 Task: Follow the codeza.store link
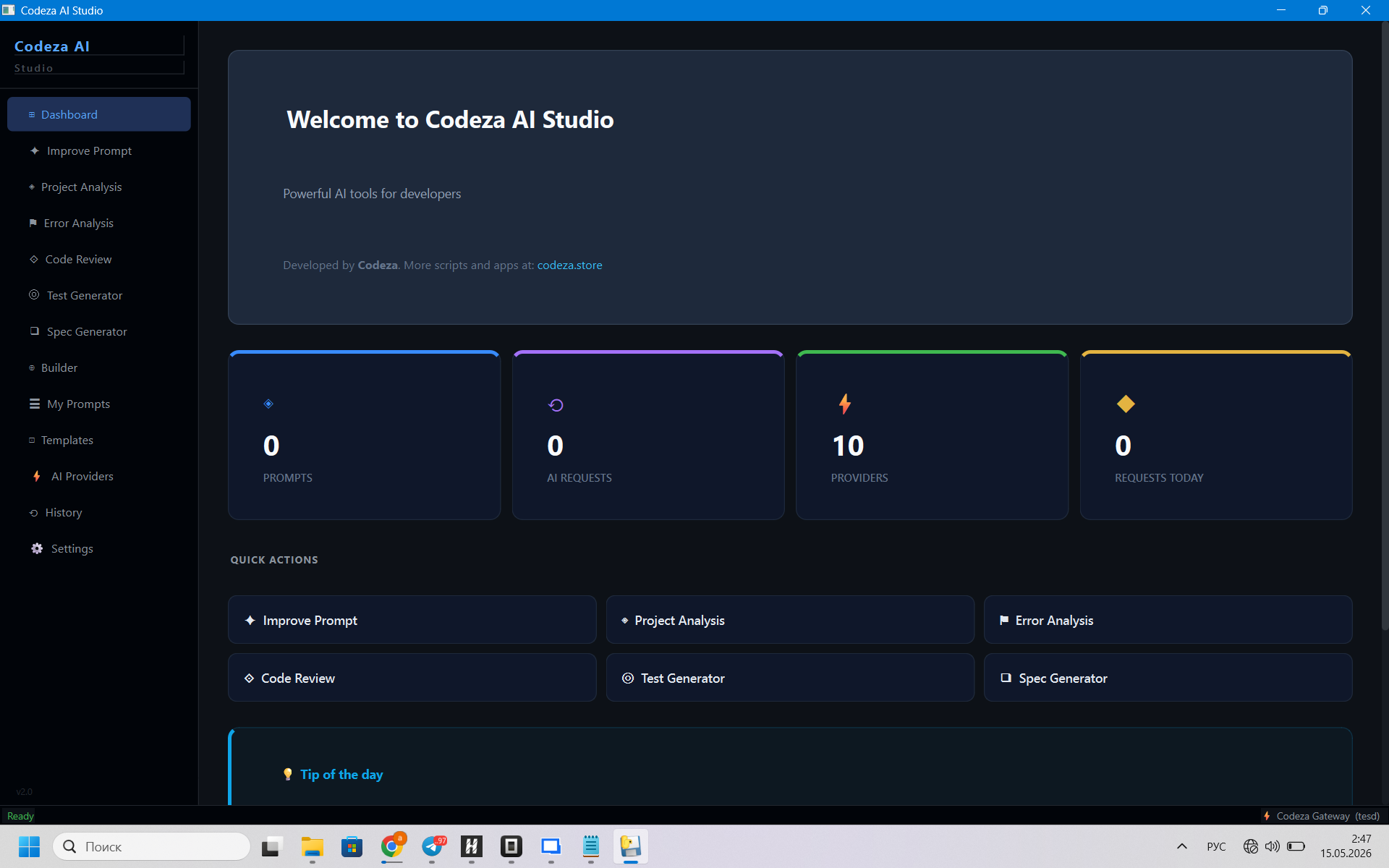[569, 265]
